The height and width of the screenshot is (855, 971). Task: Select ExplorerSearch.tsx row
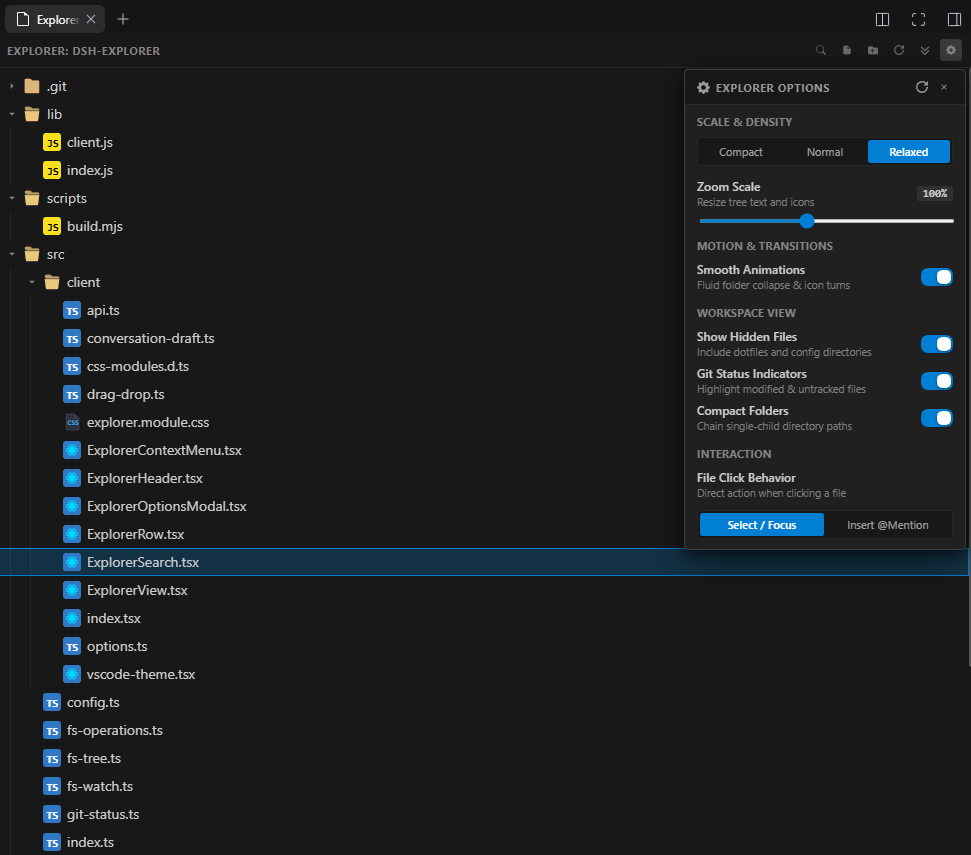[484, 562]
